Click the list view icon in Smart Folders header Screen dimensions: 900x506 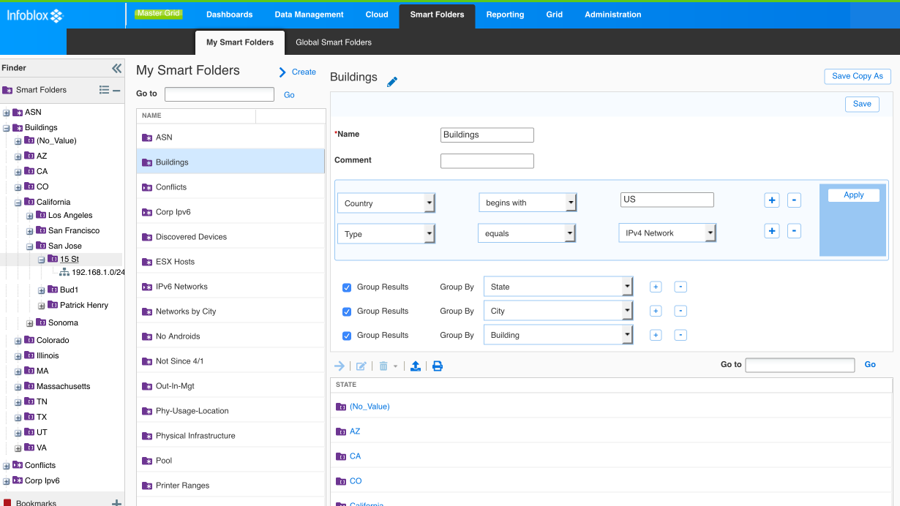(x=104, y=90)
